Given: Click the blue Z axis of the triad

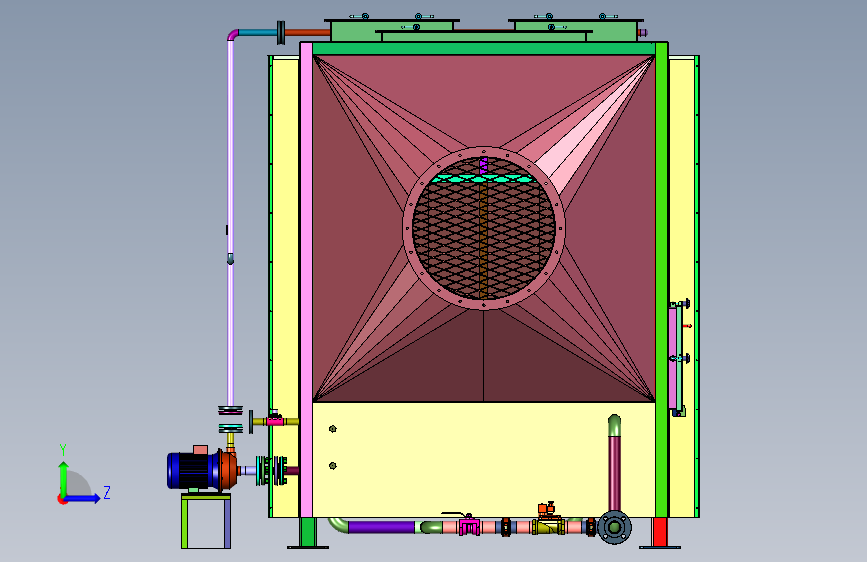Looking at the screenshot, I should [83, 498].
